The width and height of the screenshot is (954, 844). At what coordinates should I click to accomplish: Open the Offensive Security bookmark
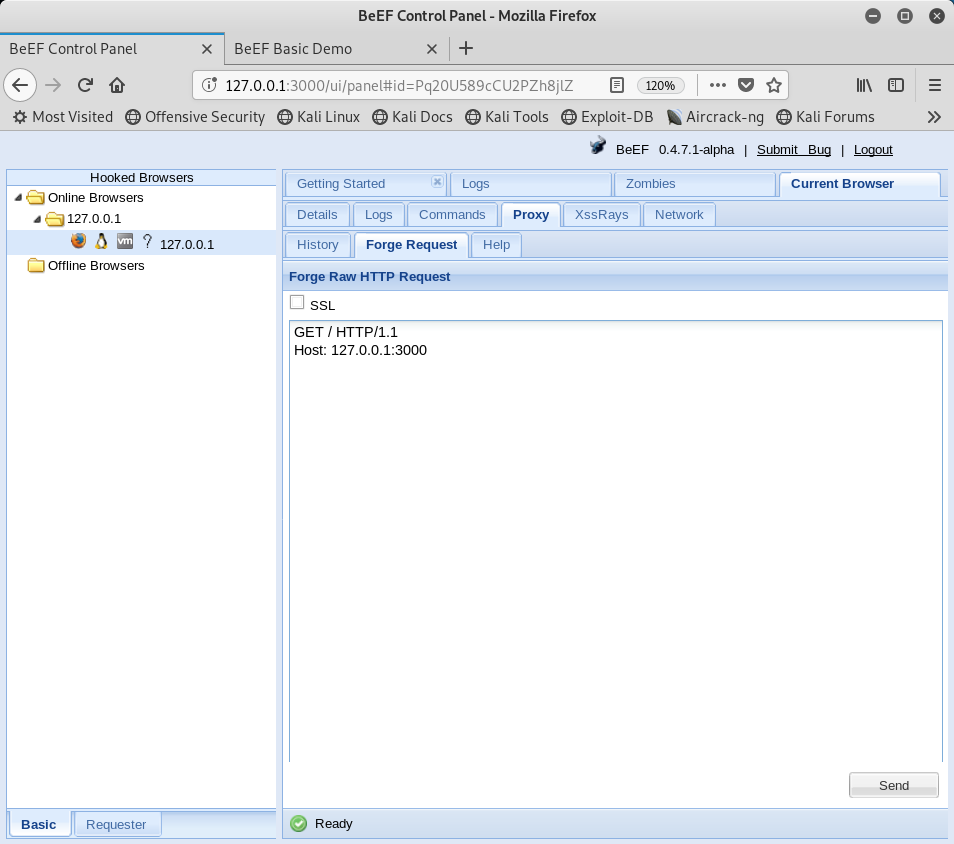[195, 117]
